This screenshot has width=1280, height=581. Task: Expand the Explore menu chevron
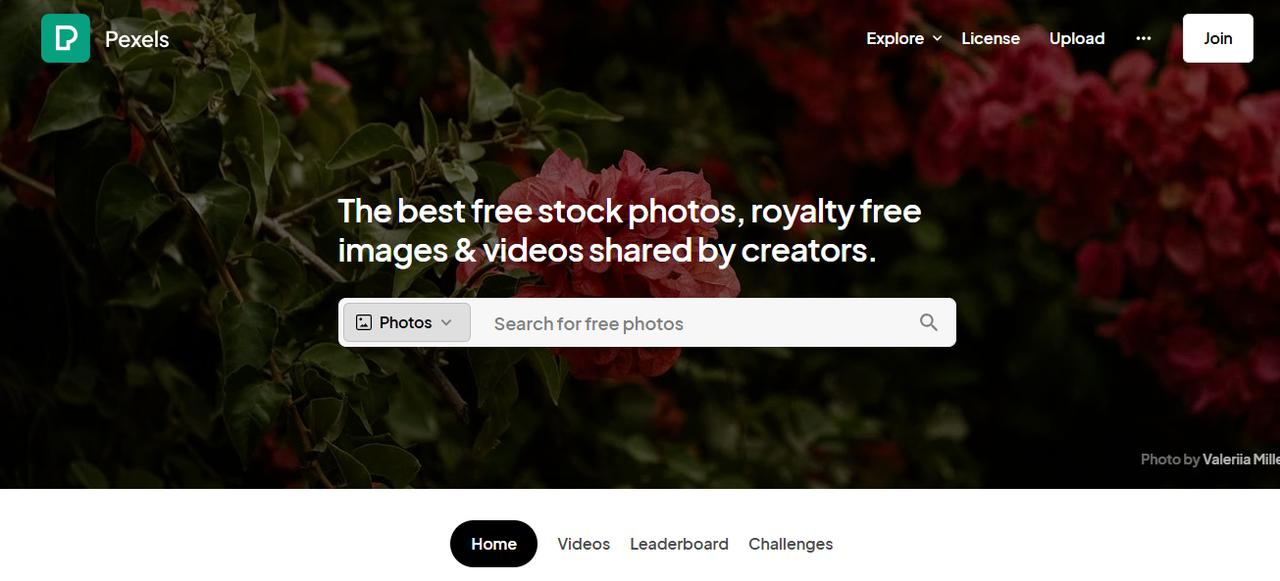(x=937, y=39)
